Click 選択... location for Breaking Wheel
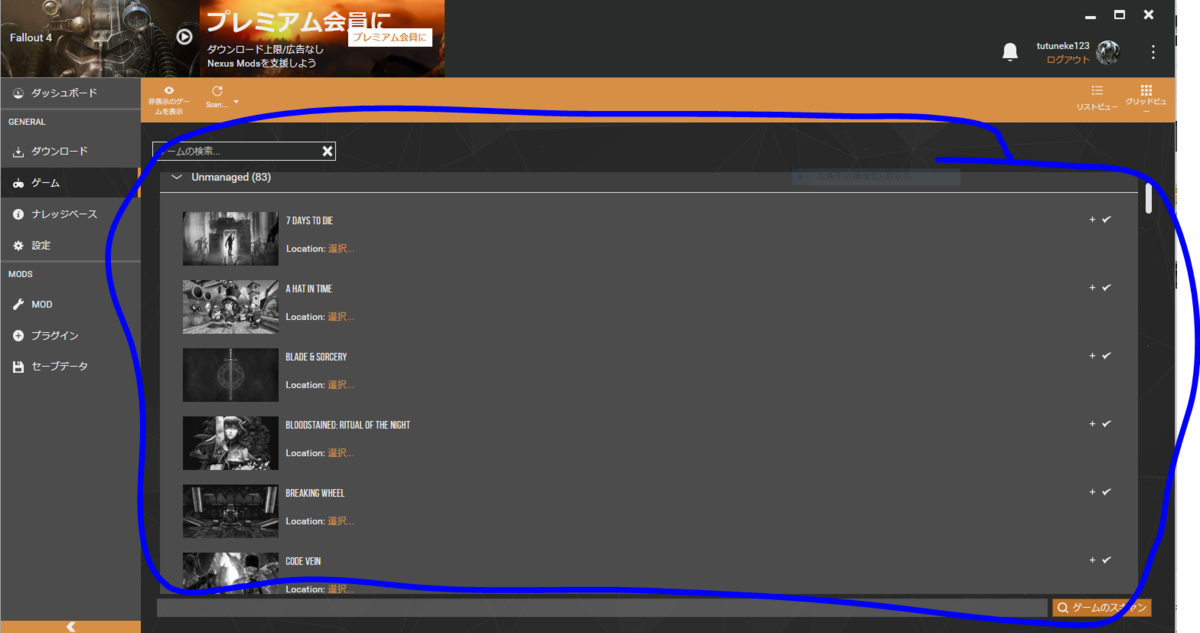 click(341, 521)
